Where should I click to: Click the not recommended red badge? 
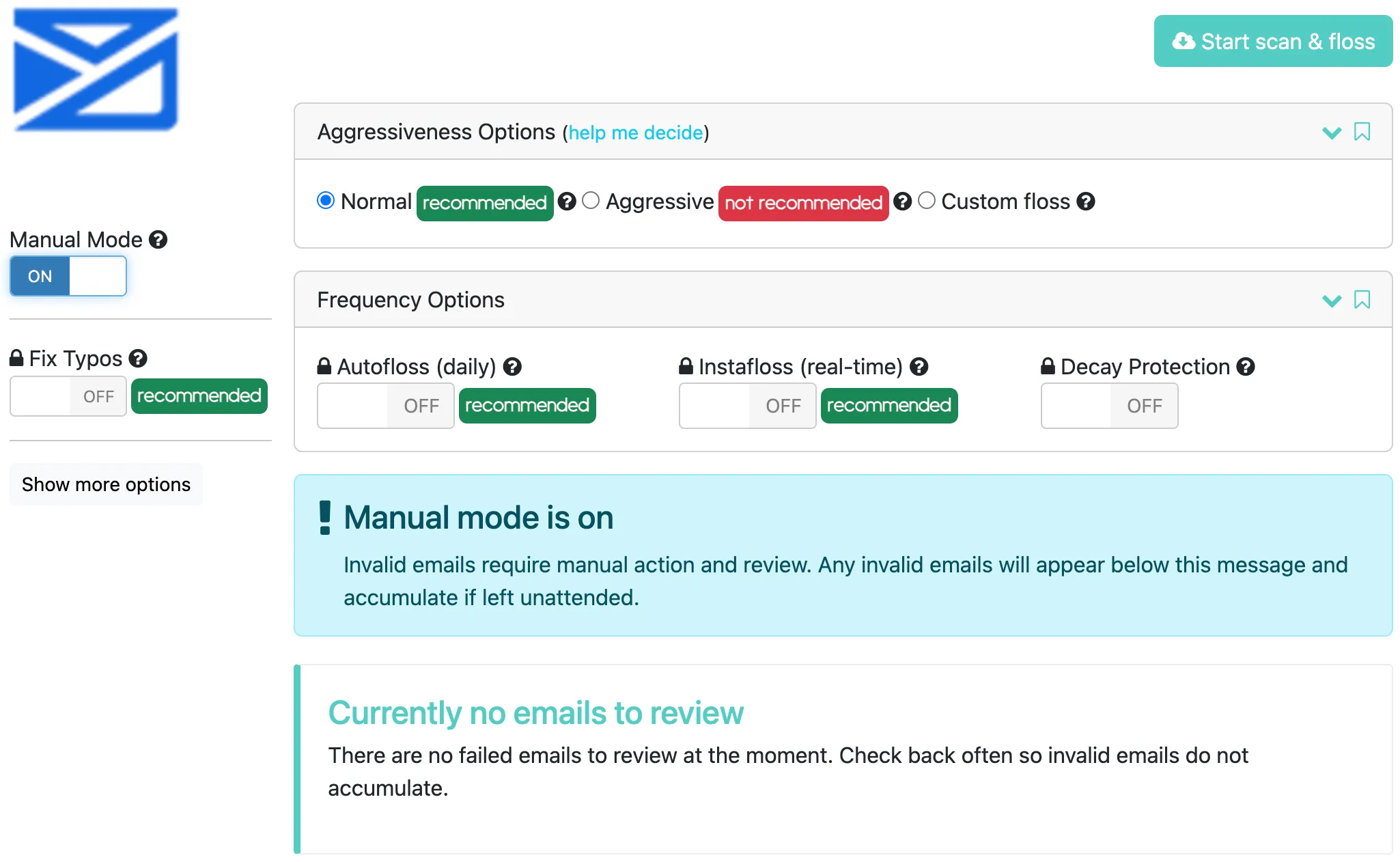point(803,203)
